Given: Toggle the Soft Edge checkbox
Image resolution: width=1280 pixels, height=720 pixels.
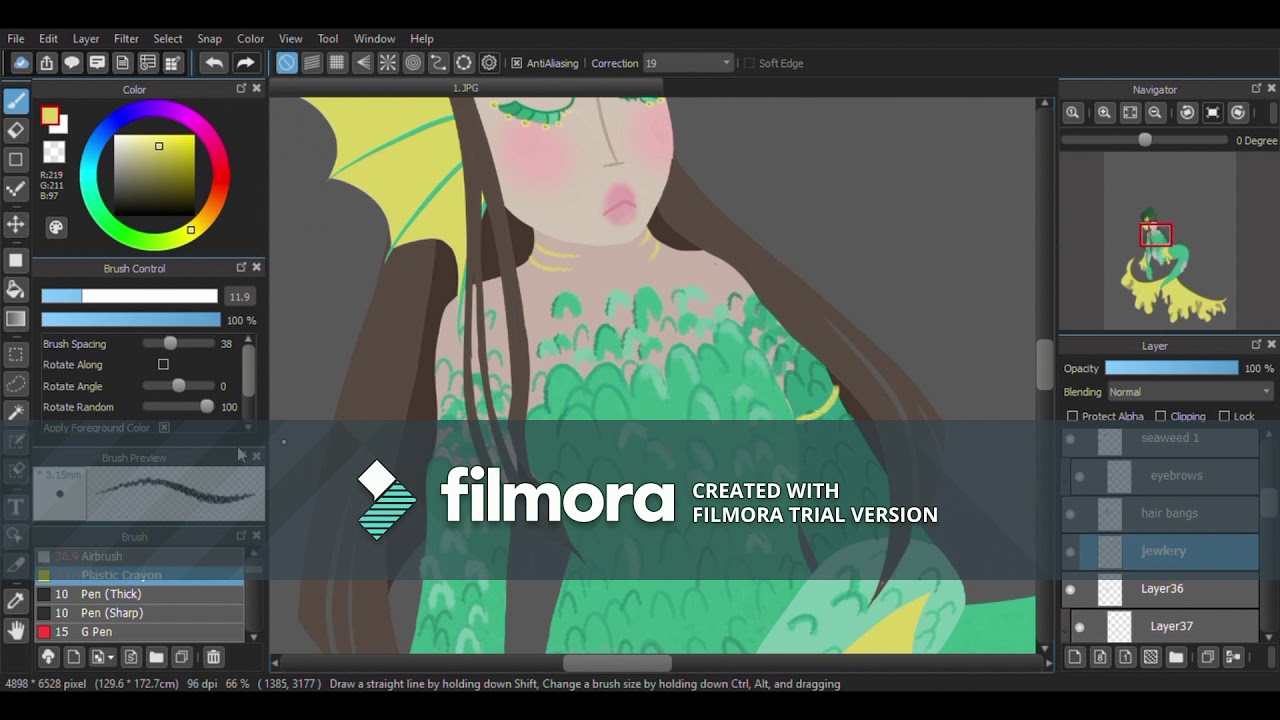Looking at the screenshot, I should (x=748, y=63).
